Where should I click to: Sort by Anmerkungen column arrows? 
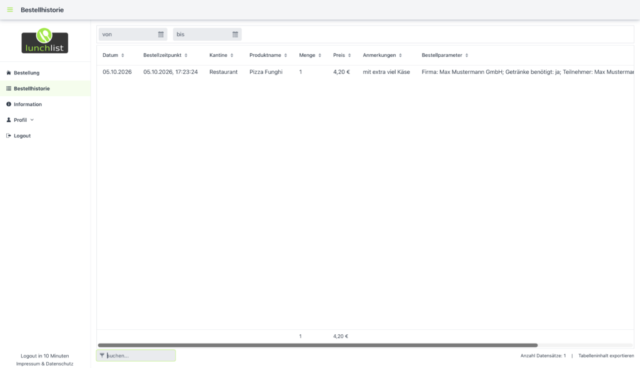(400, 55)
